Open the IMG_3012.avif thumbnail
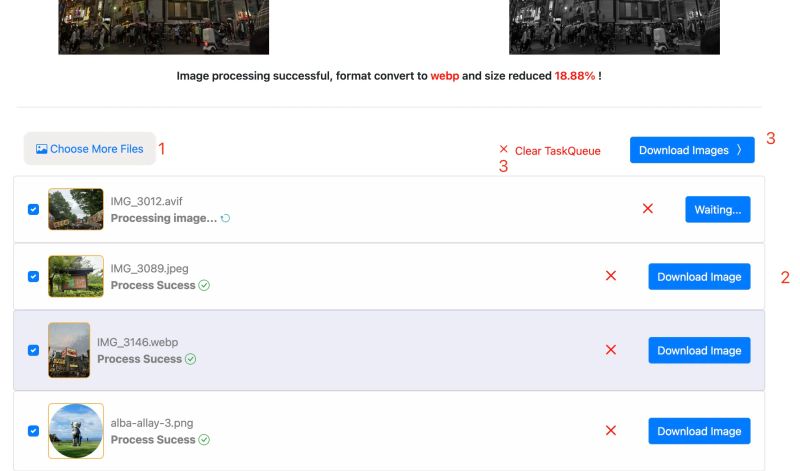 point(76,209)
